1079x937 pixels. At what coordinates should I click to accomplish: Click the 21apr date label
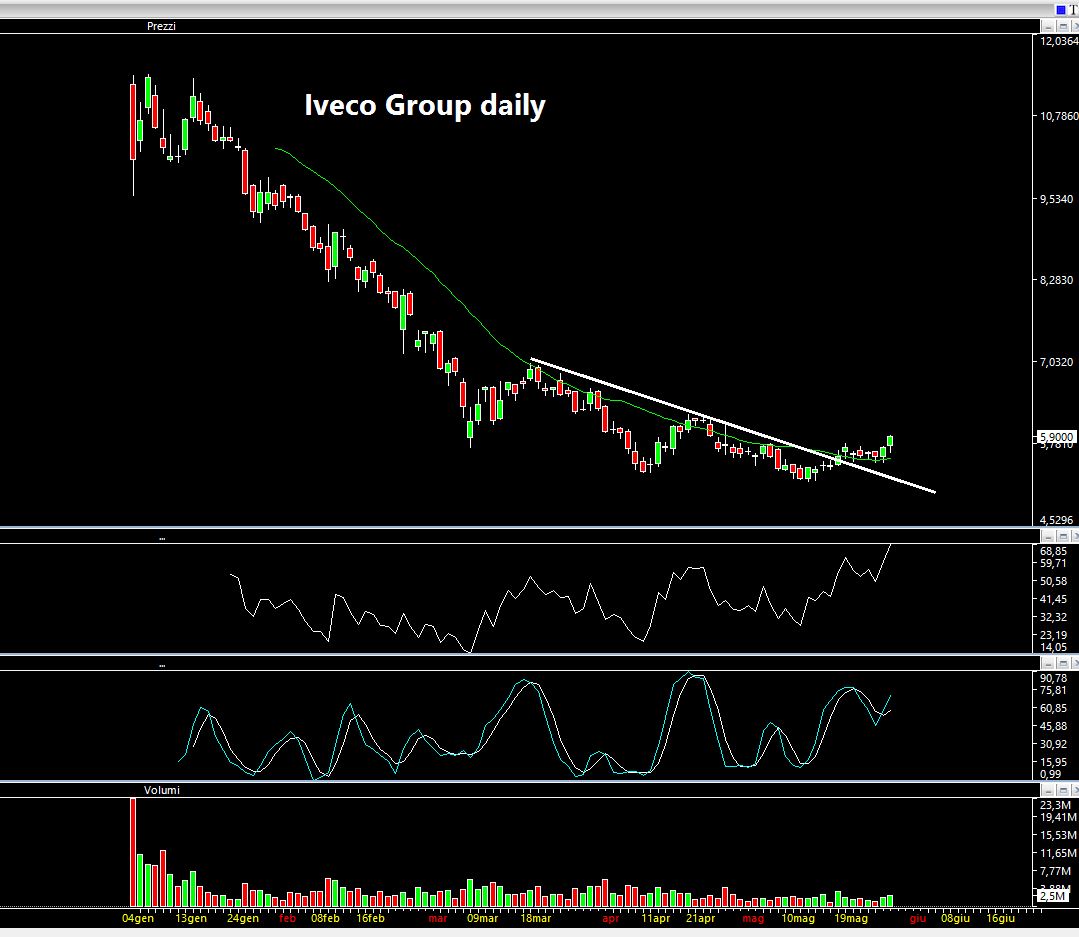click(701, 918)
